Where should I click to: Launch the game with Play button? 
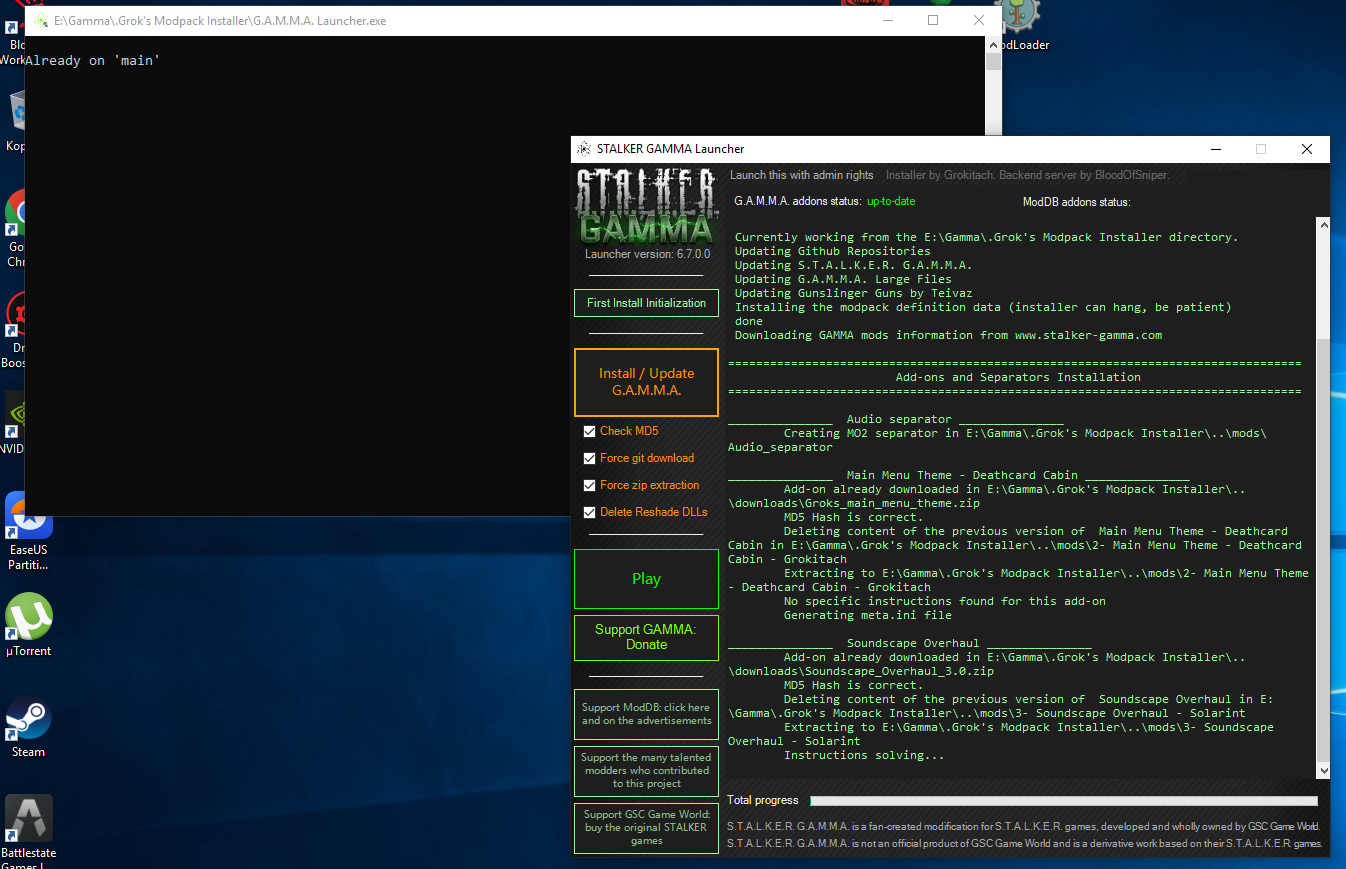pos(646,579)
